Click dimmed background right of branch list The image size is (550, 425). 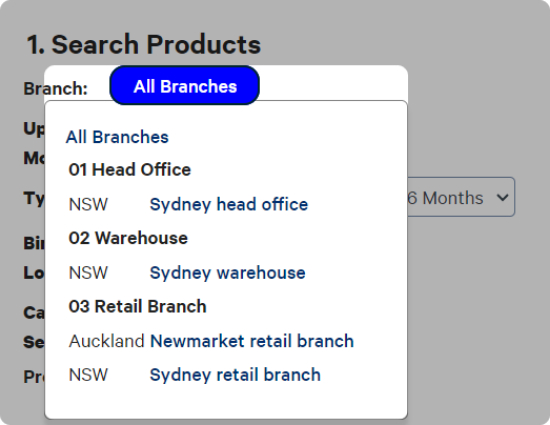(474, 298)
